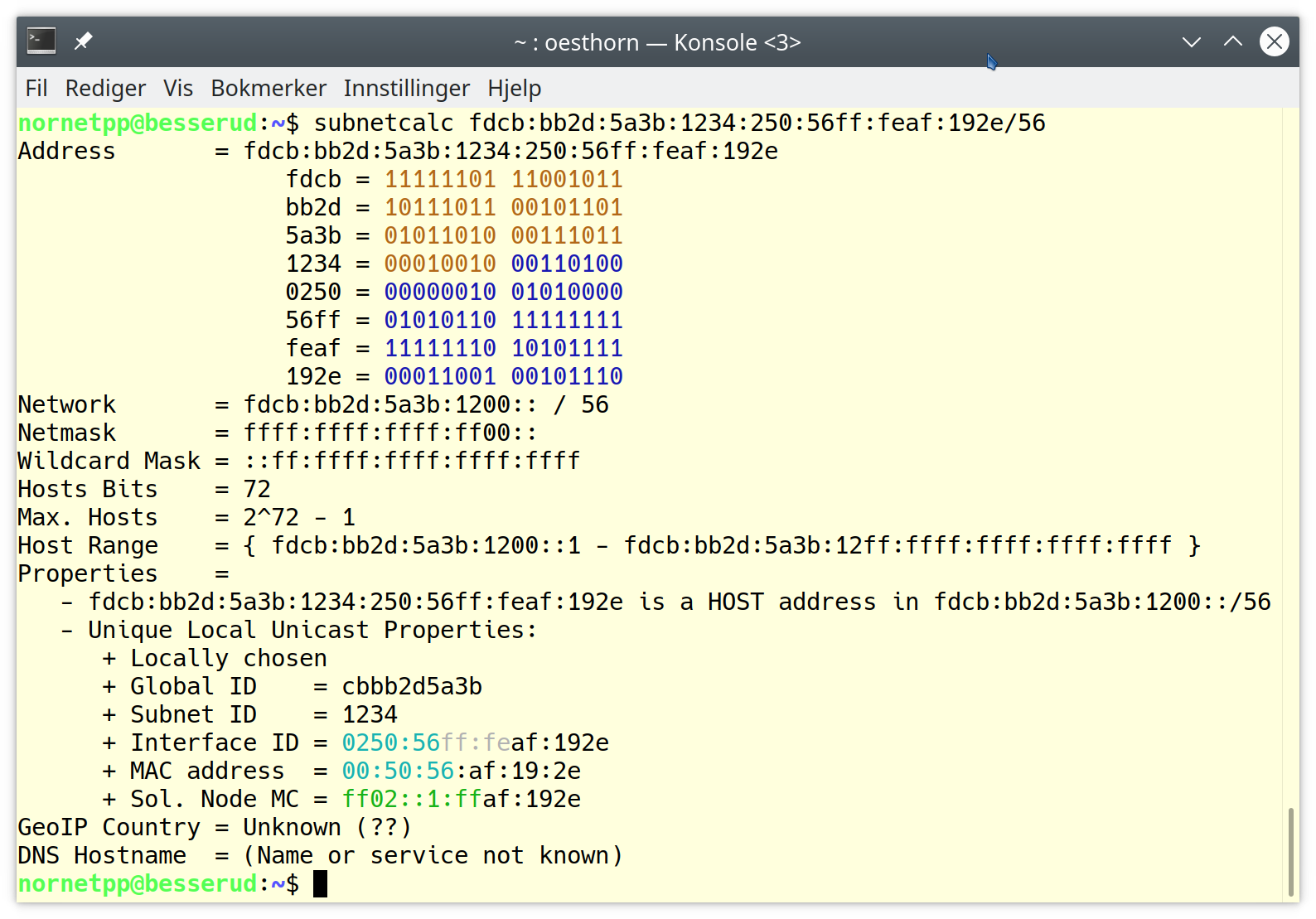This screenshot has width=1316, height=919.
Task: Maximize the Konsole window with up chevron
Action: pos(1233,41)
